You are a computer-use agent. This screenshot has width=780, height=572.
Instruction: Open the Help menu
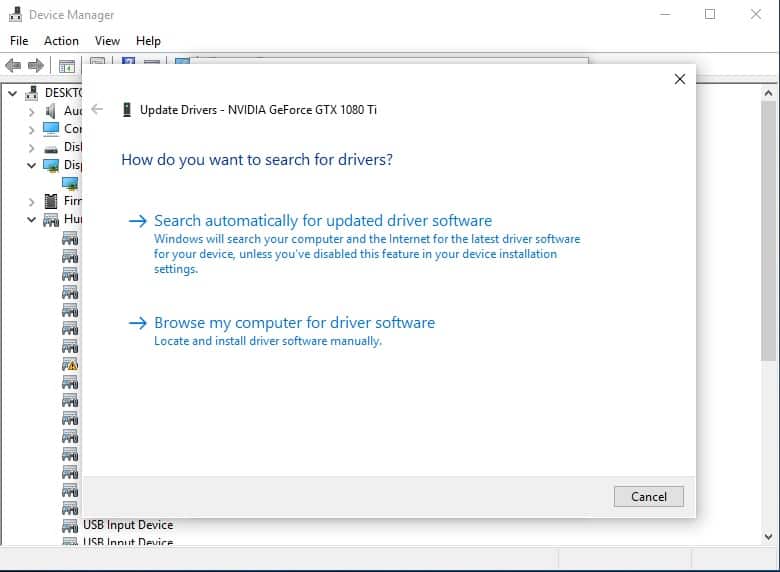tap(148, 41)
